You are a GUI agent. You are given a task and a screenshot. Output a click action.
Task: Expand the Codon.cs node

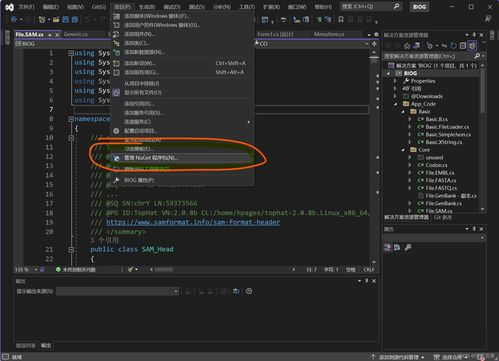(410, 165)
